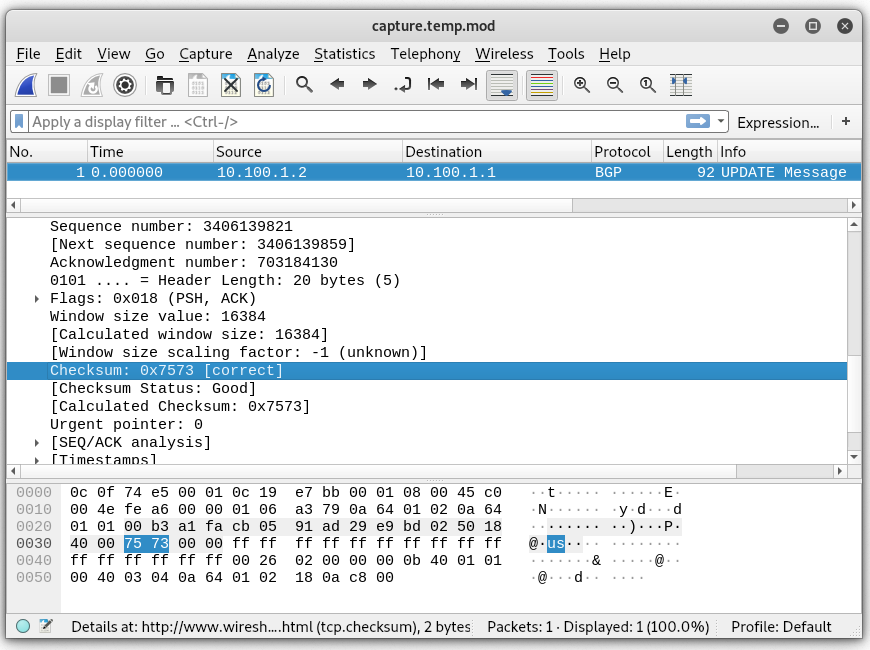Open the Statistics menu
Viewport: 870px width, 650px height.
344,54
